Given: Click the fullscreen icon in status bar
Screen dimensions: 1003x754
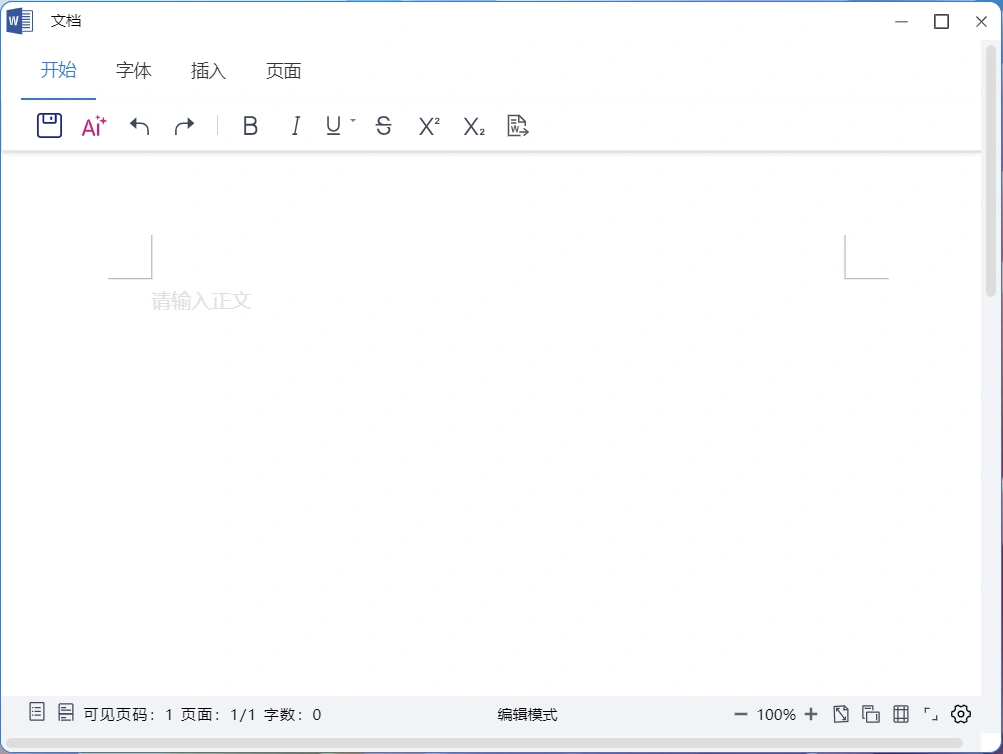Looking at the screenshot, I should tap(930, 714).
